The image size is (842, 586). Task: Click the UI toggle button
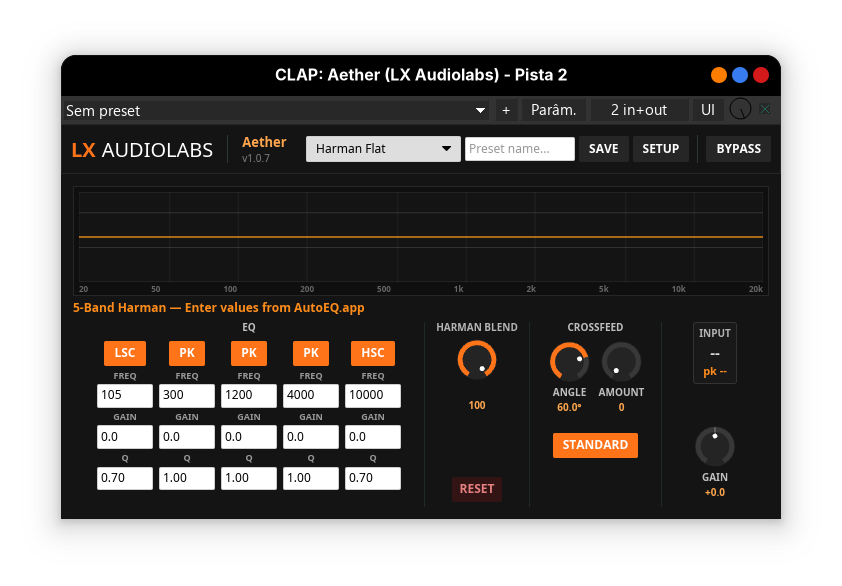[x=708, y=110]
